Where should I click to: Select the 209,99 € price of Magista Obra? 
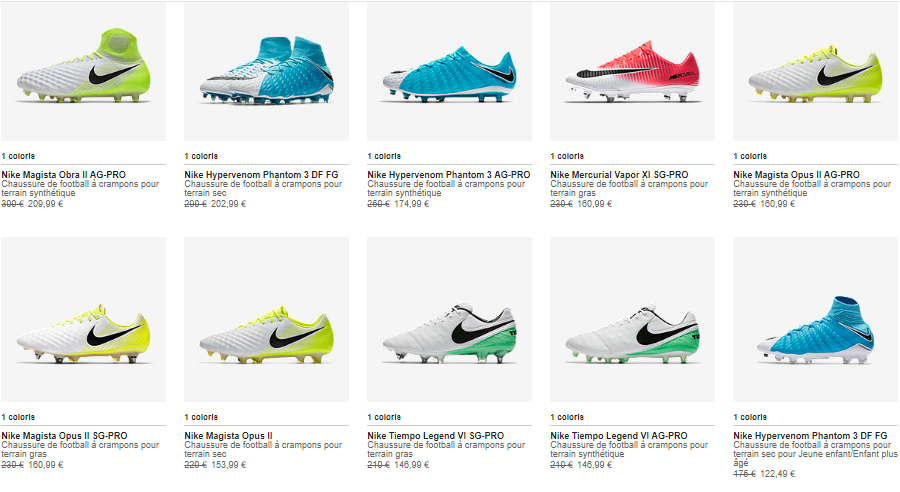tap(45, 204)
